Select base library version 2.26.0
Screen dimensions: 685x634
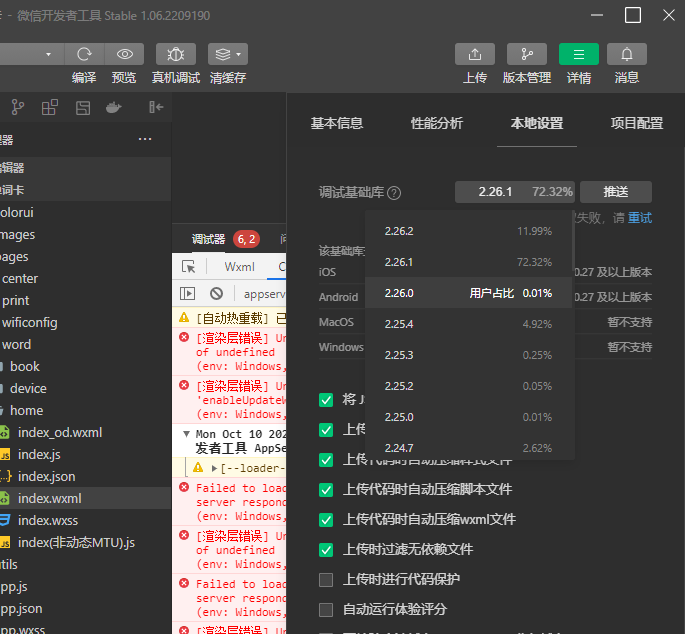pos(468,293)
